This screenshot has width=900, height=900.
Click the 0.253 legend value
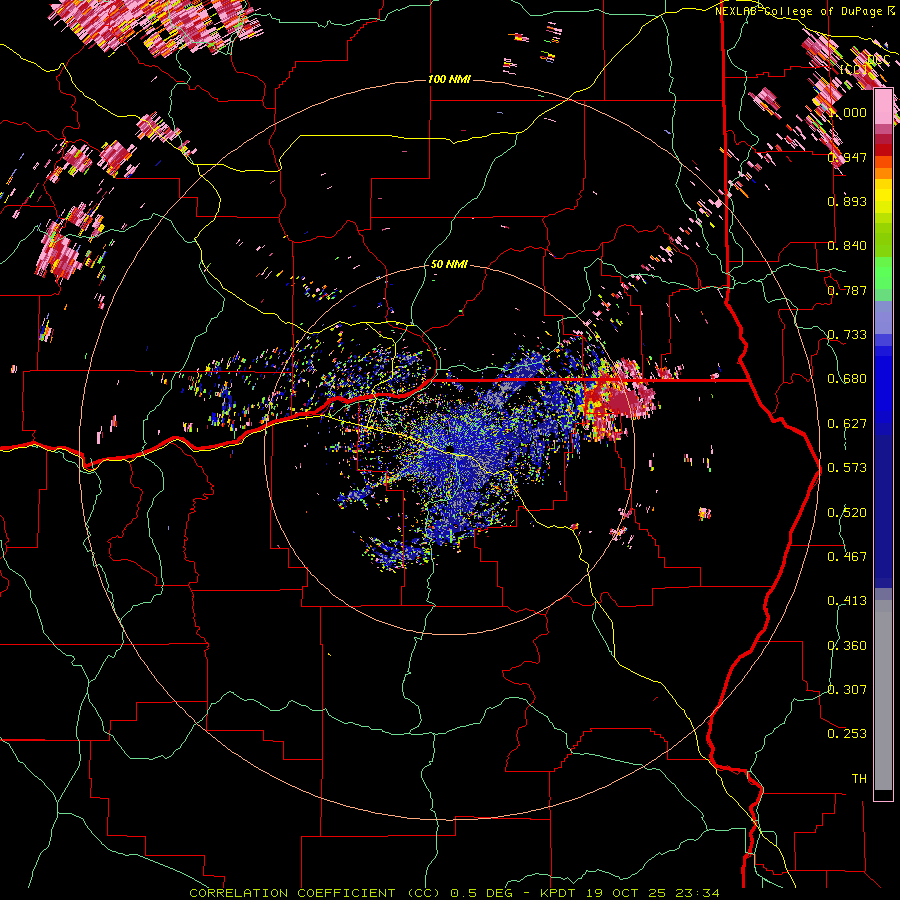847,734
